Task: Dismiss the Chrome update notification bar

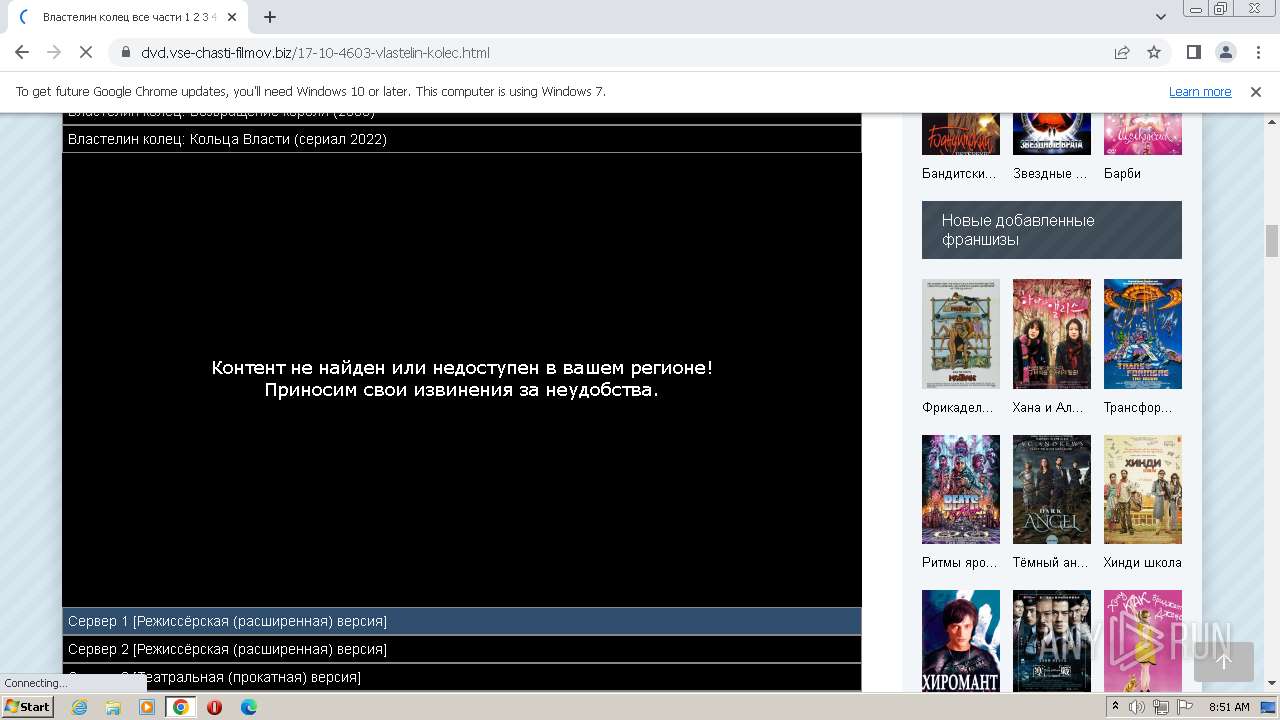Action: [x=1256, y=91]
